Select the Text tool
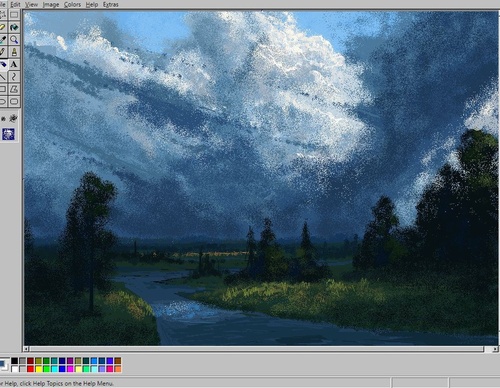The image size is (500, 388). click(x=14, y=64)
